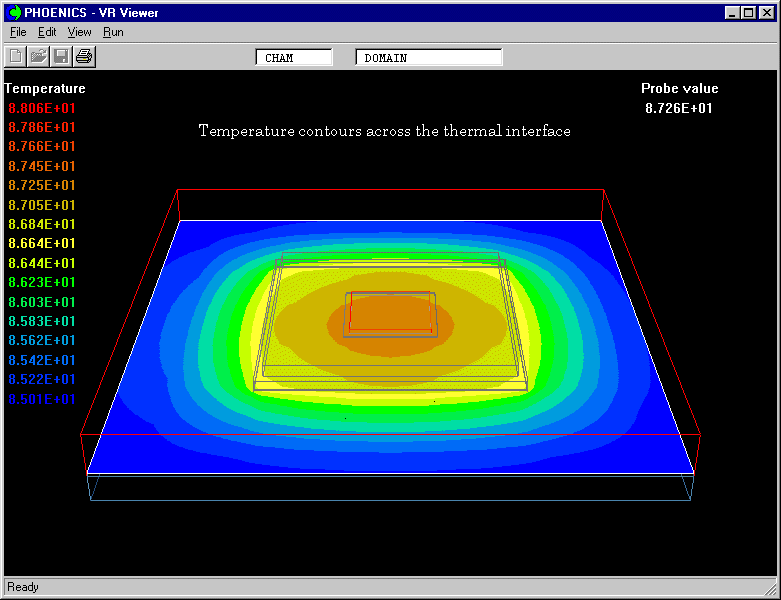This screenshot has width=781, height=600.
Task: Click the PHOENICS green arrow title icon
Action: click(x=15, y=13)
